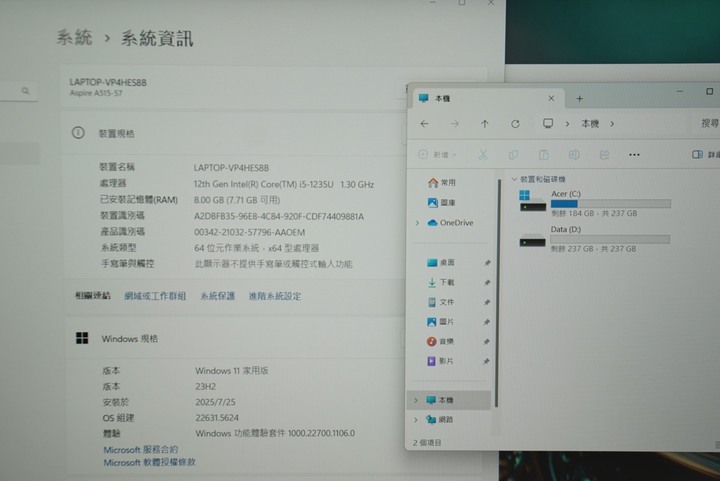
Task: Open 音樂 music quick access folder
Action: (x=441, y=341)
